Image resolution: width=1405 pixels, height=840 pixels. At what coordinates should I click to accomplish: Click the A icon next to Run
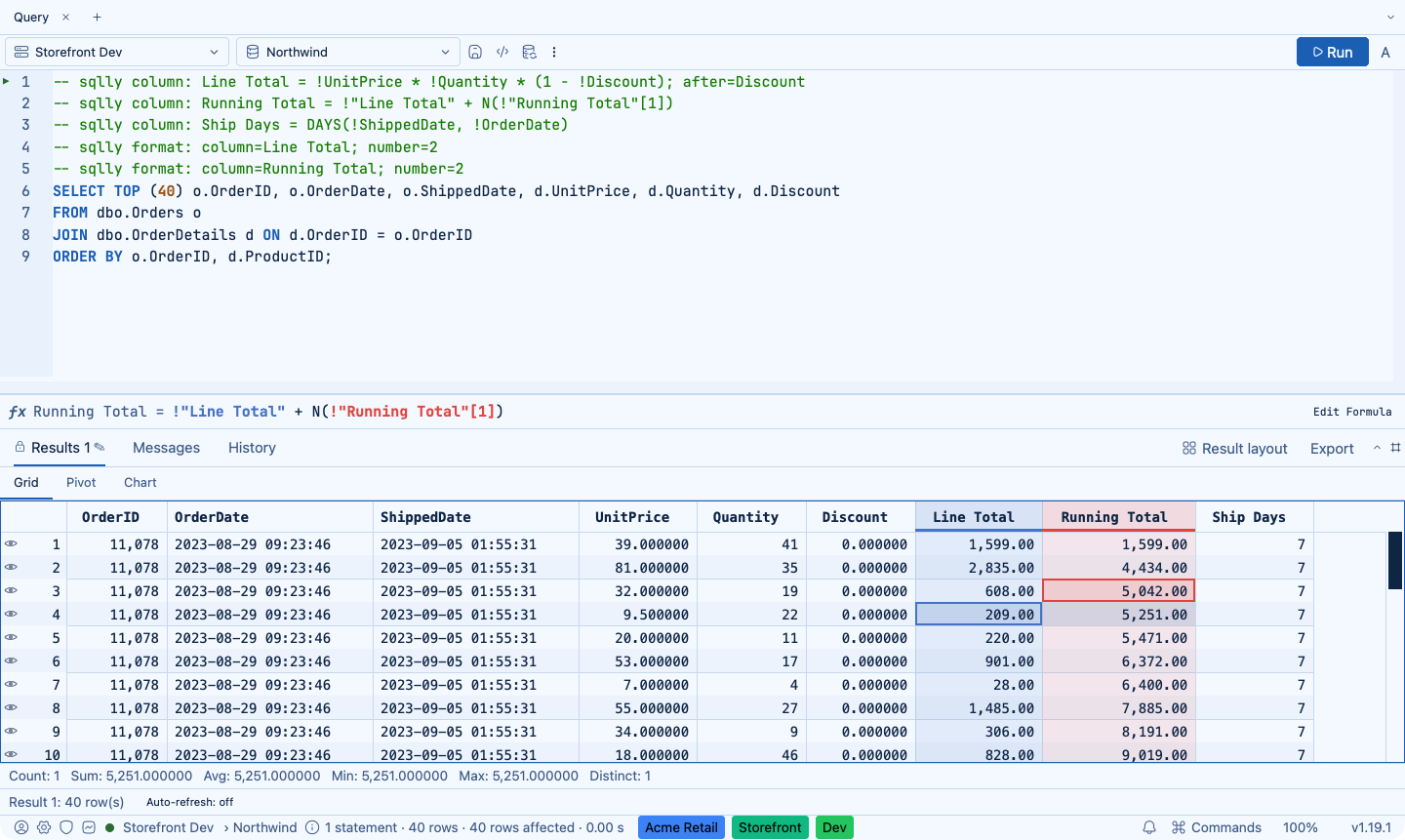[1385, 53]
